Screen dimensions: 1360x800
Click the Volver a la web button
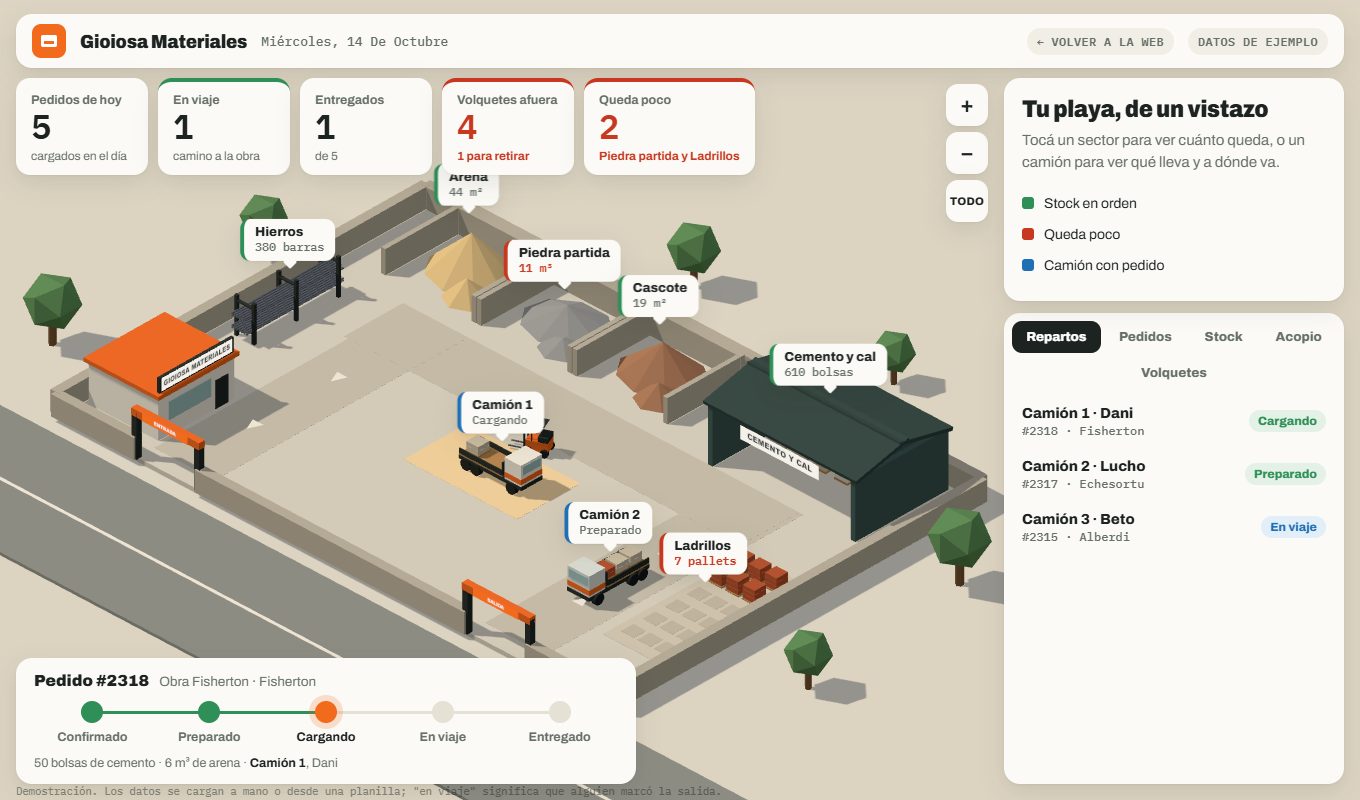click(x=1100, y=42)
